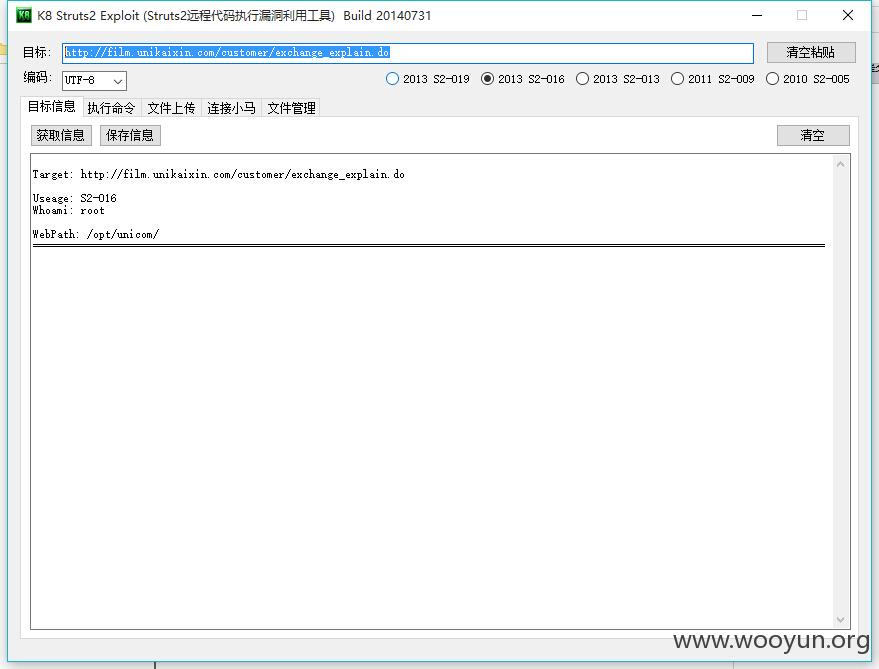Minimize the K8 Struts2 Exploit window
The image size is (879, 669).
point(757,15)
